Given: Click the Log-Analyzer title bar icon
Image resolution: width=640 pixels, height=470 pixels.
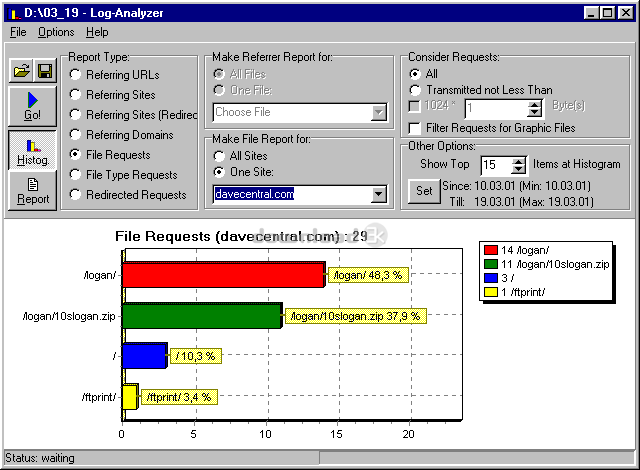Looking at the screenshot, I should [x=14, y=13].
